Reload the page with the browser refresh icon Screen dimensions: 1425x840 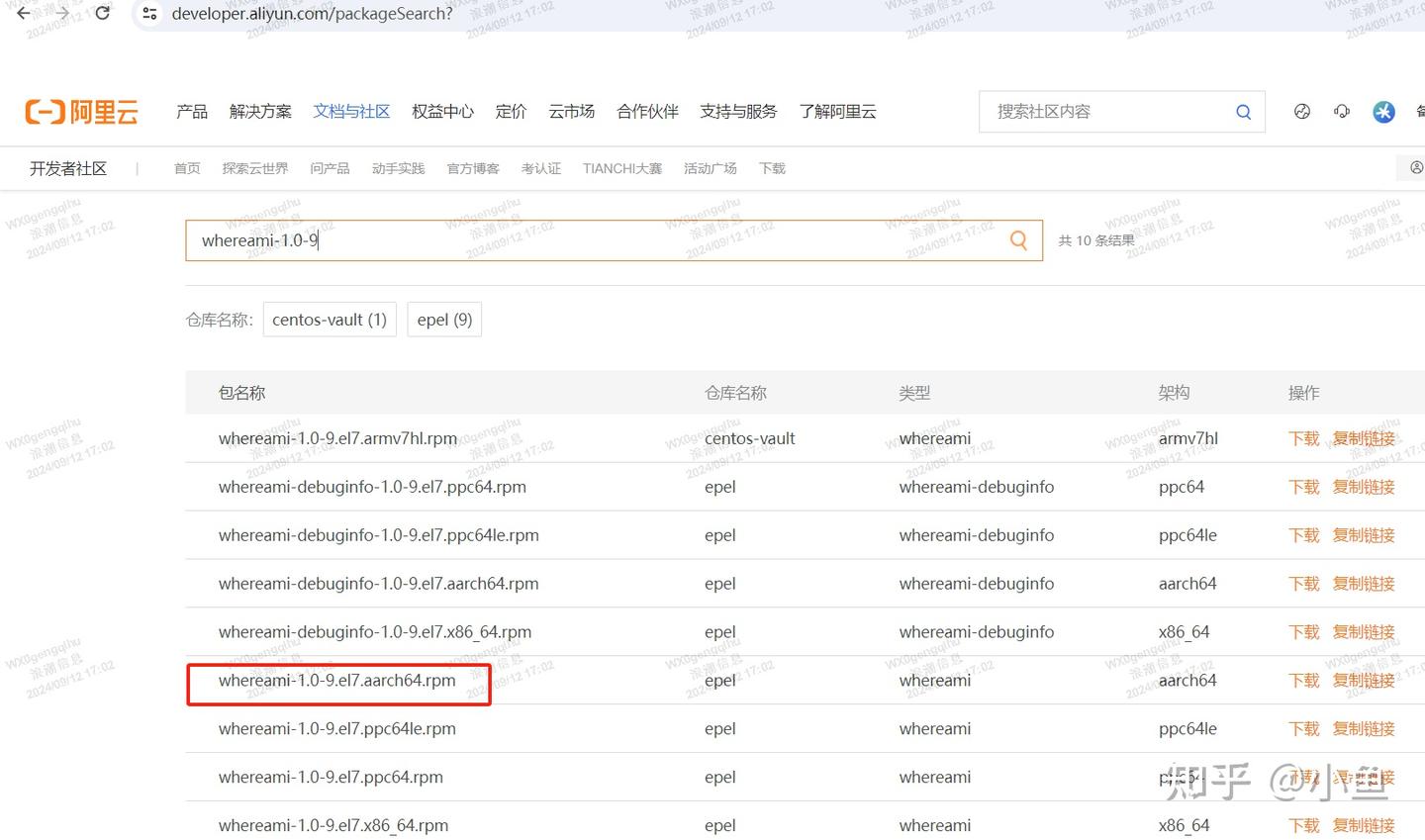[102, 14]
